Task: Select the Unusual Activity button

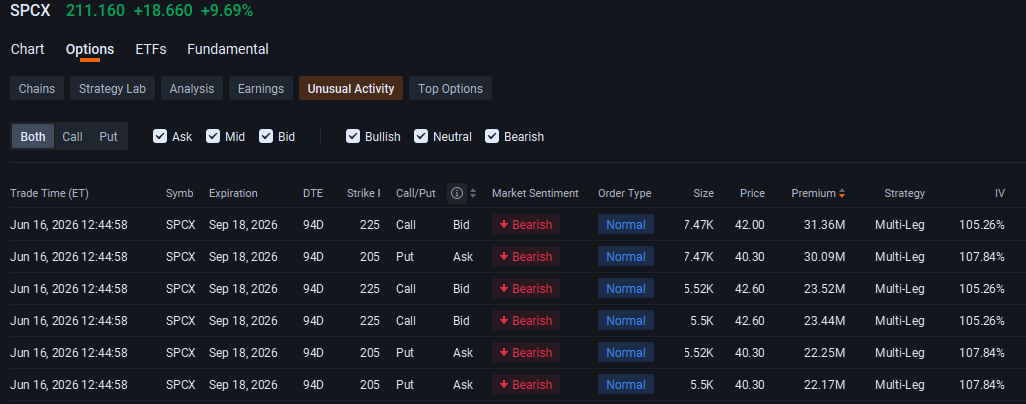Action: pos(351,88)
